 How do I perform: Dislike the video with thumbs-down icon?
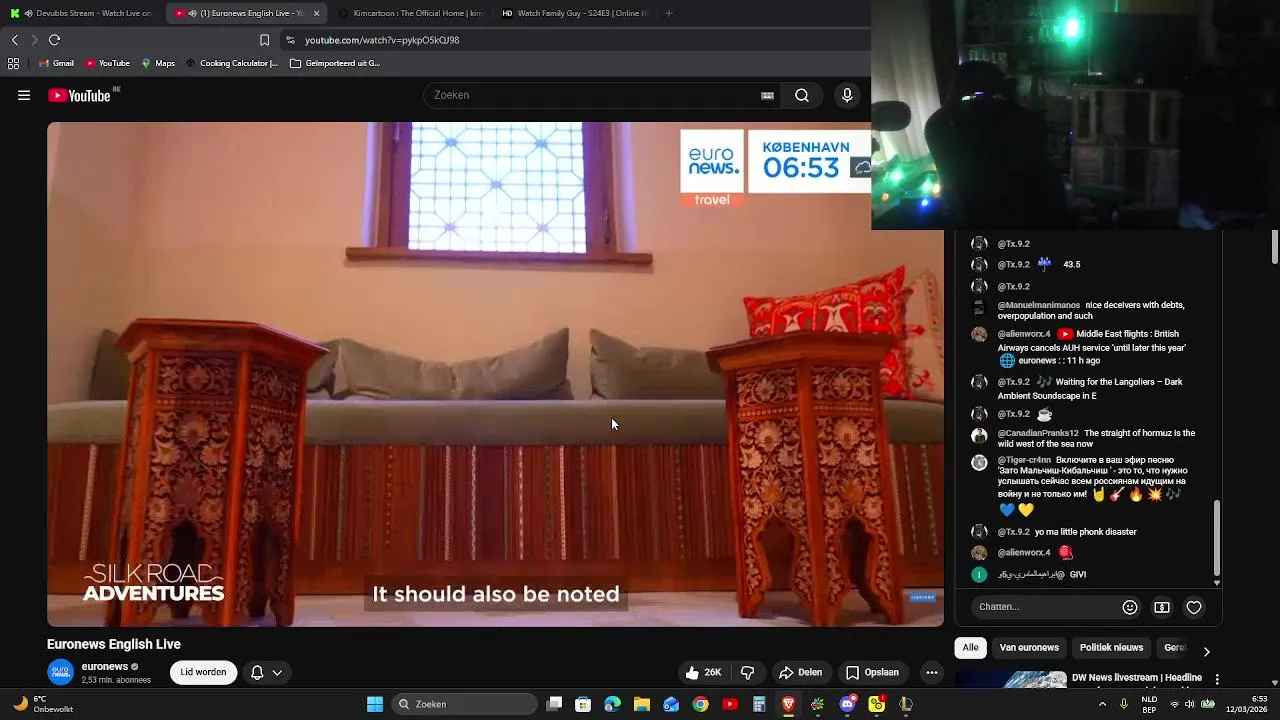[747, 672]
